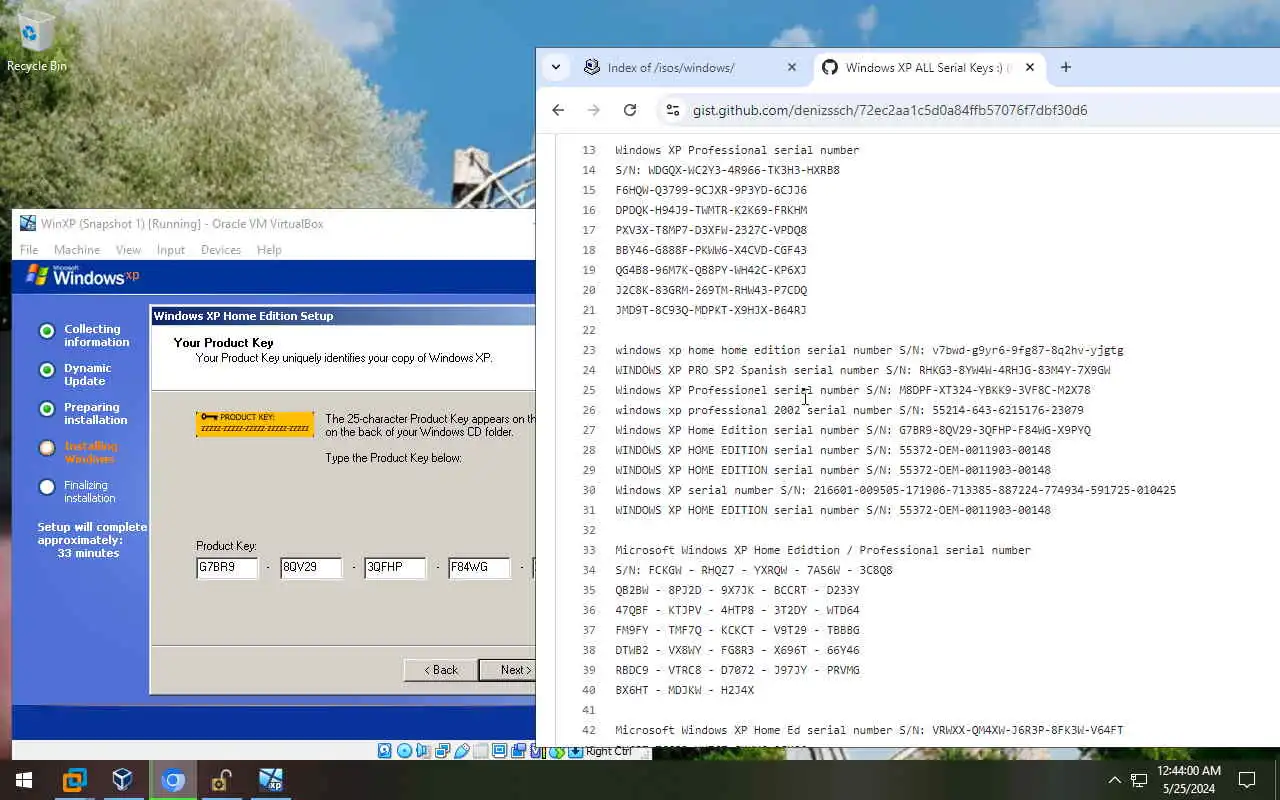
Task: Open Chrome tab search dropdown
Action: (x=556, y=67)
